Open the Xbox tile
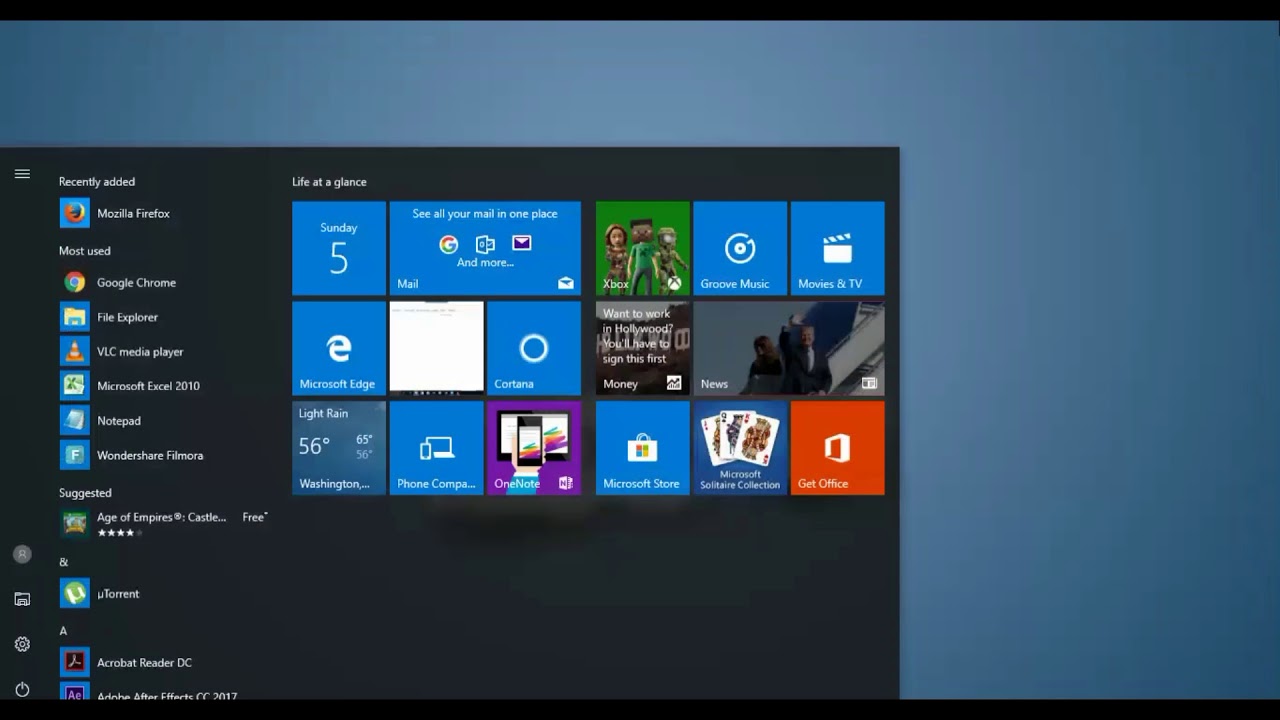The height and width of the screenshot is (720, 1280). [x=643, y=248]
